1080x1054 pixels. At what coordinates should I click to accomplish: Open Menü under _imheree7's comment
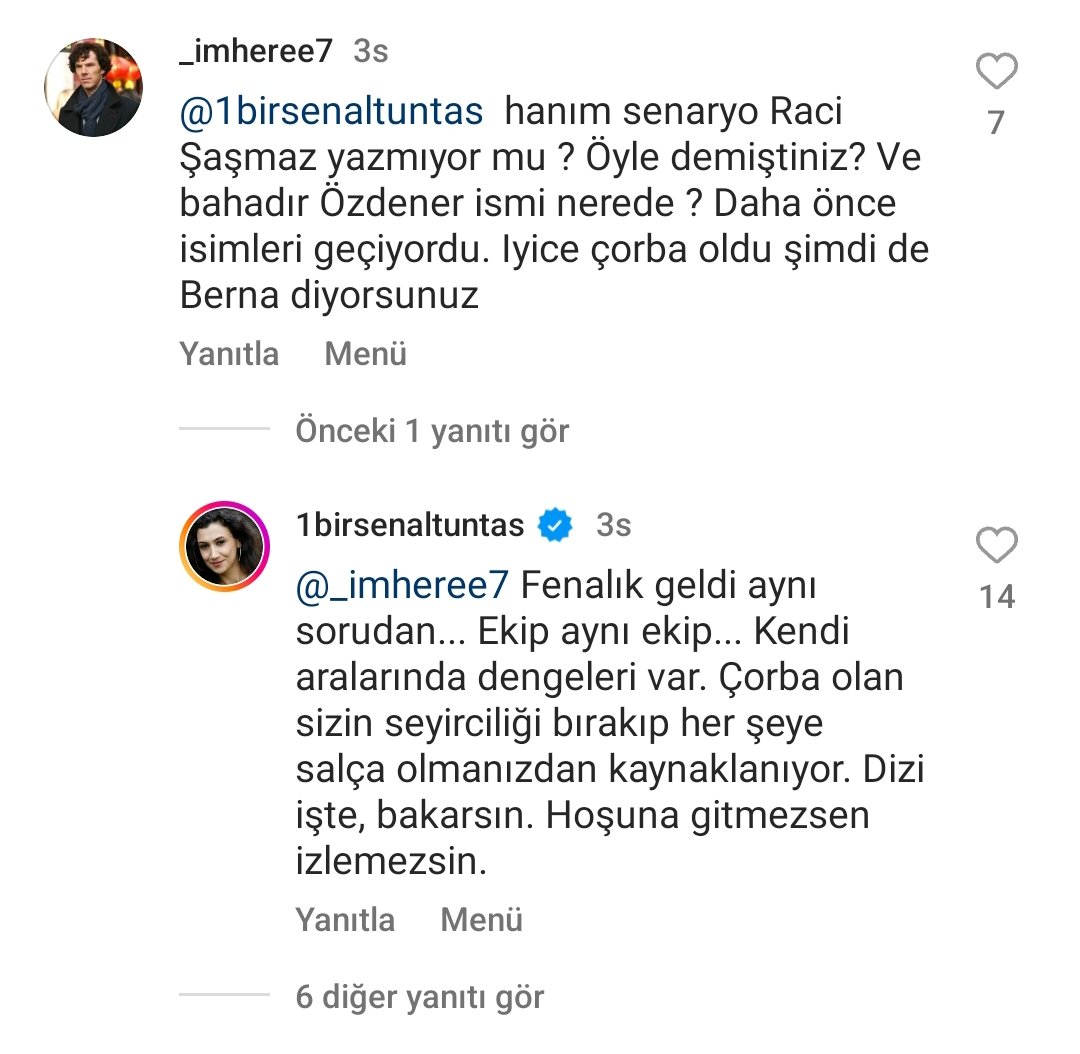pos(366,354)
